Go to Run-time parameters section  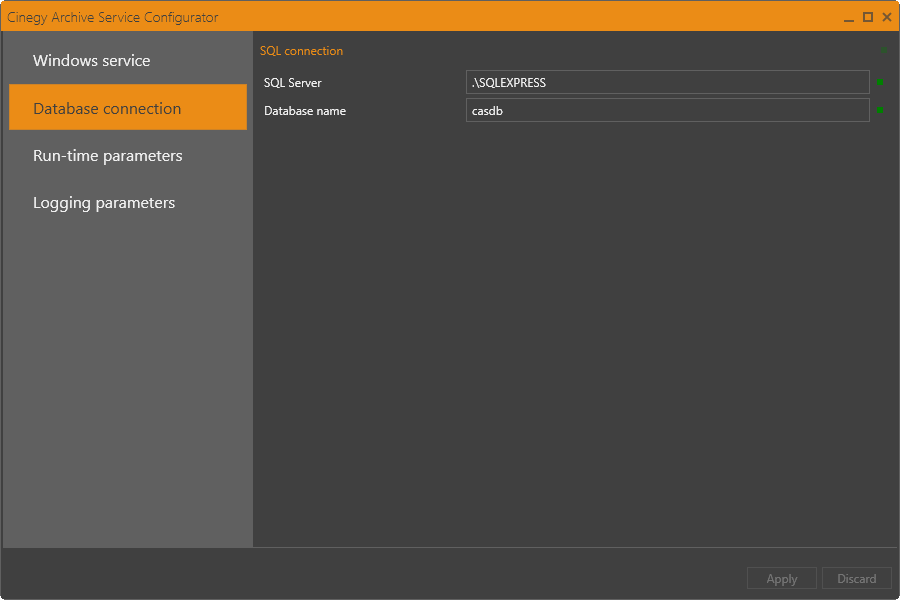[127, 156]
